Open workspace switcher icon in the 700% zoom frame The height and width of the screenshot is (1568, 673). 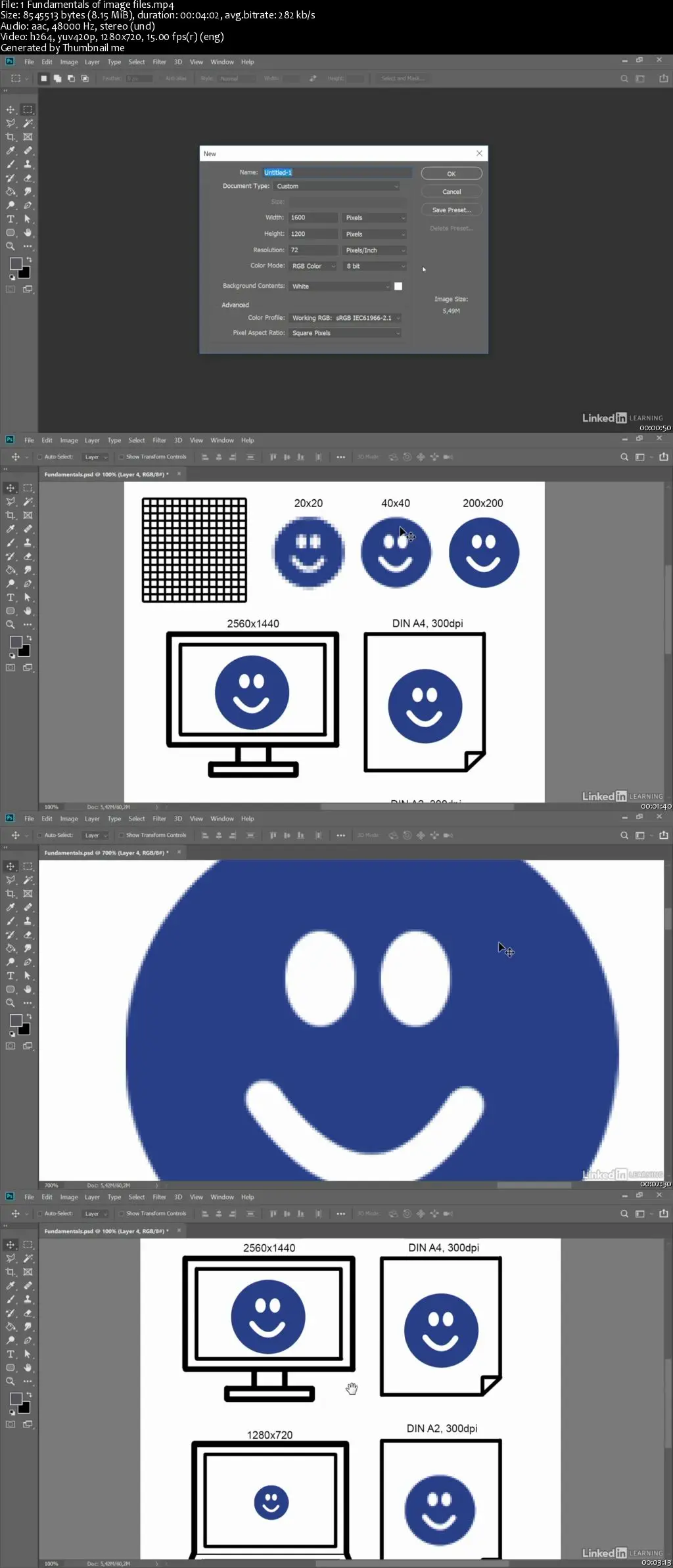click(640, 836)
